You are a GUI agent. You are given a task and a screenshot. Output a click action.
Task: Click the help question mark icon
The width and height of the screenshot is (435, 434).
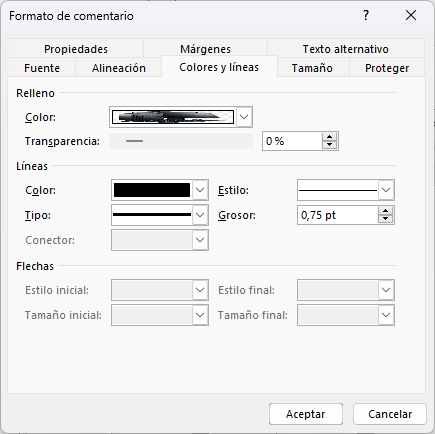point(366,15)
